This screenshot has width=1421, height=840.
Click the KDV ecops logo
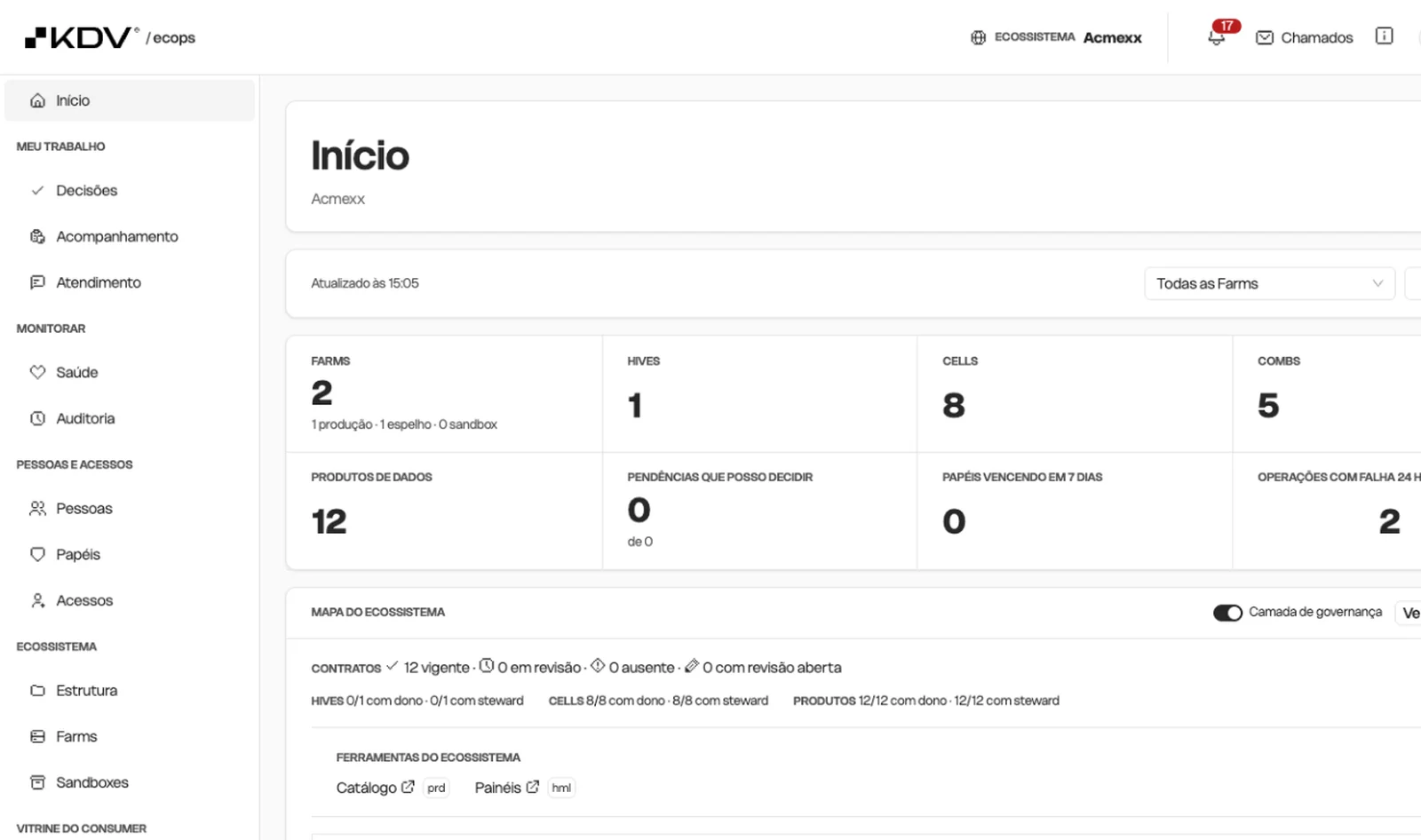click(x=109, y=37)
